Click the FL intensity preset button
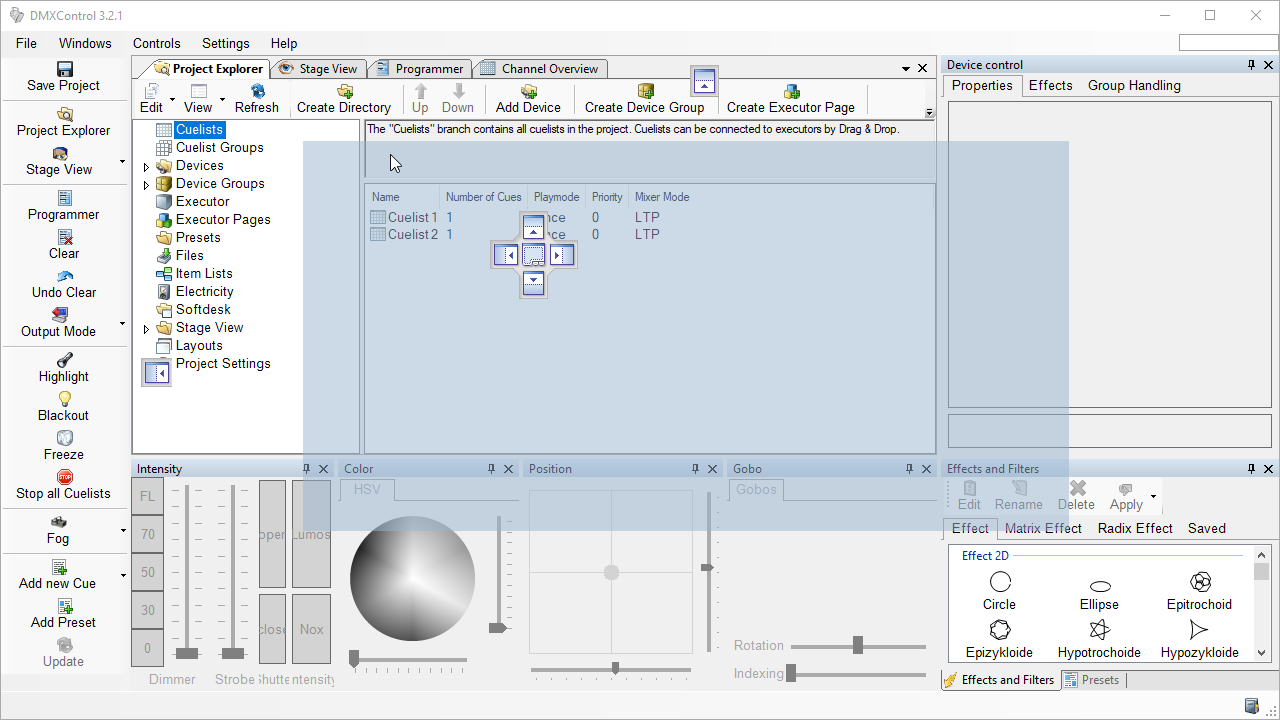The height and width of the screenshot is (720, 1280). tap(148, 496)
